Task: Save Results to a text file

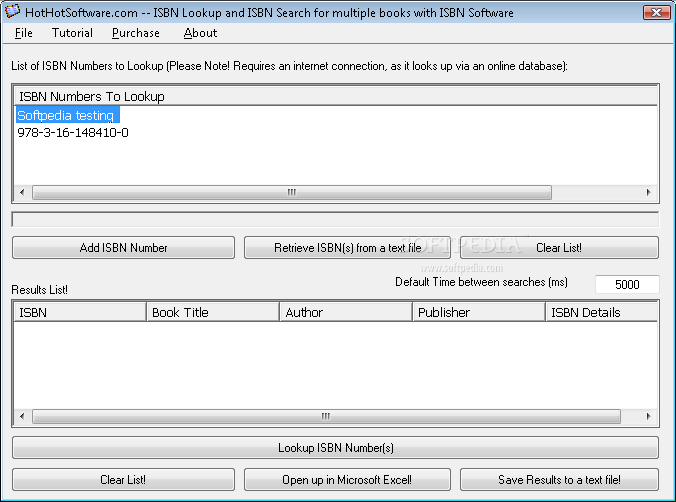Action: tap(559, 480)
